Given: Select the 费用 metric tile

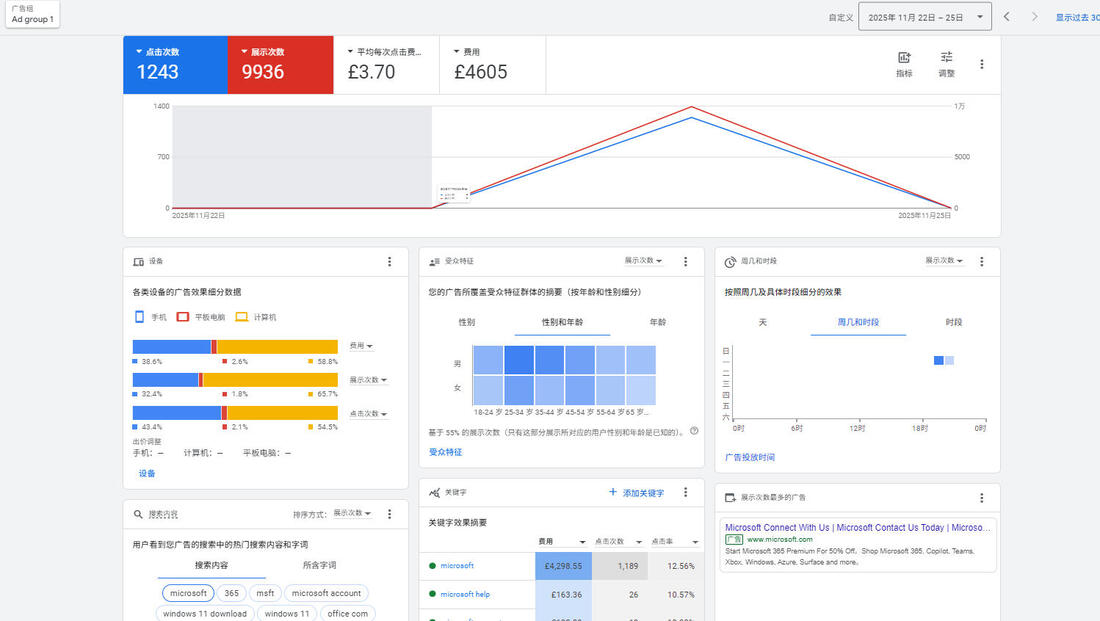Looking at the screenshot, I should [x=493, y=65].
